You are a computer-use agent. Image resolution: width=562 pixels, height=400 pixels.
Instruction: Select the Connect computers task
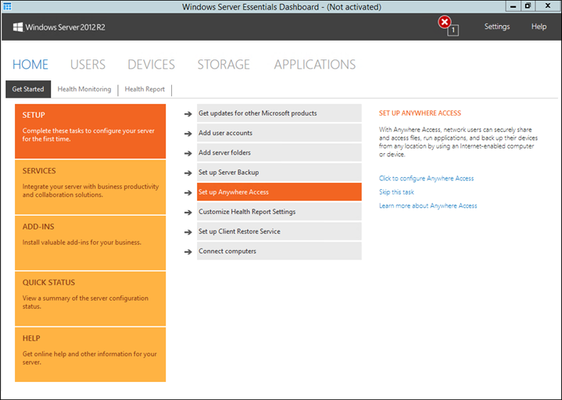pyautogui.click(x=279, y=251)
